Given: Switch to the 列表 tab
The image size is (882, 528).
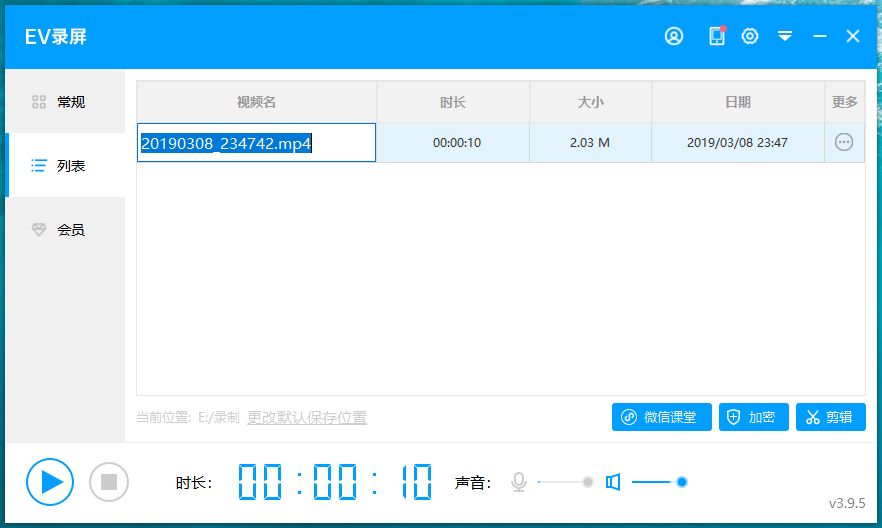Looking at the screenshot, I should [65, 166].
